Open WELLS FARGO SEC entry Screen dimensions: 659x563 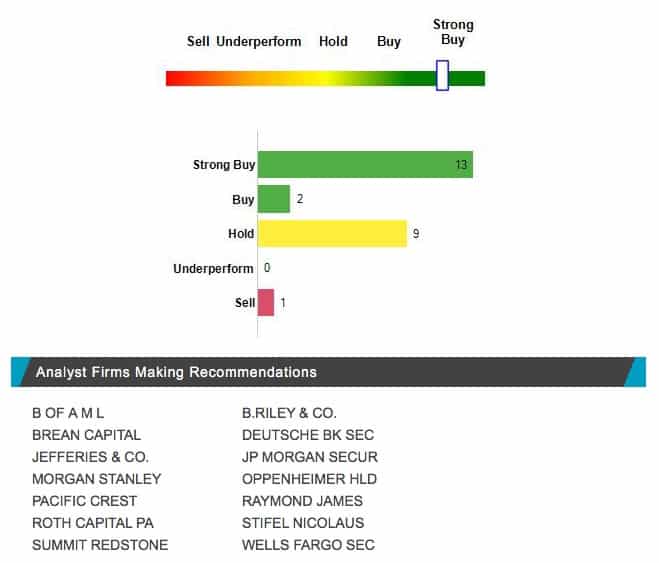tap(308, 545)
